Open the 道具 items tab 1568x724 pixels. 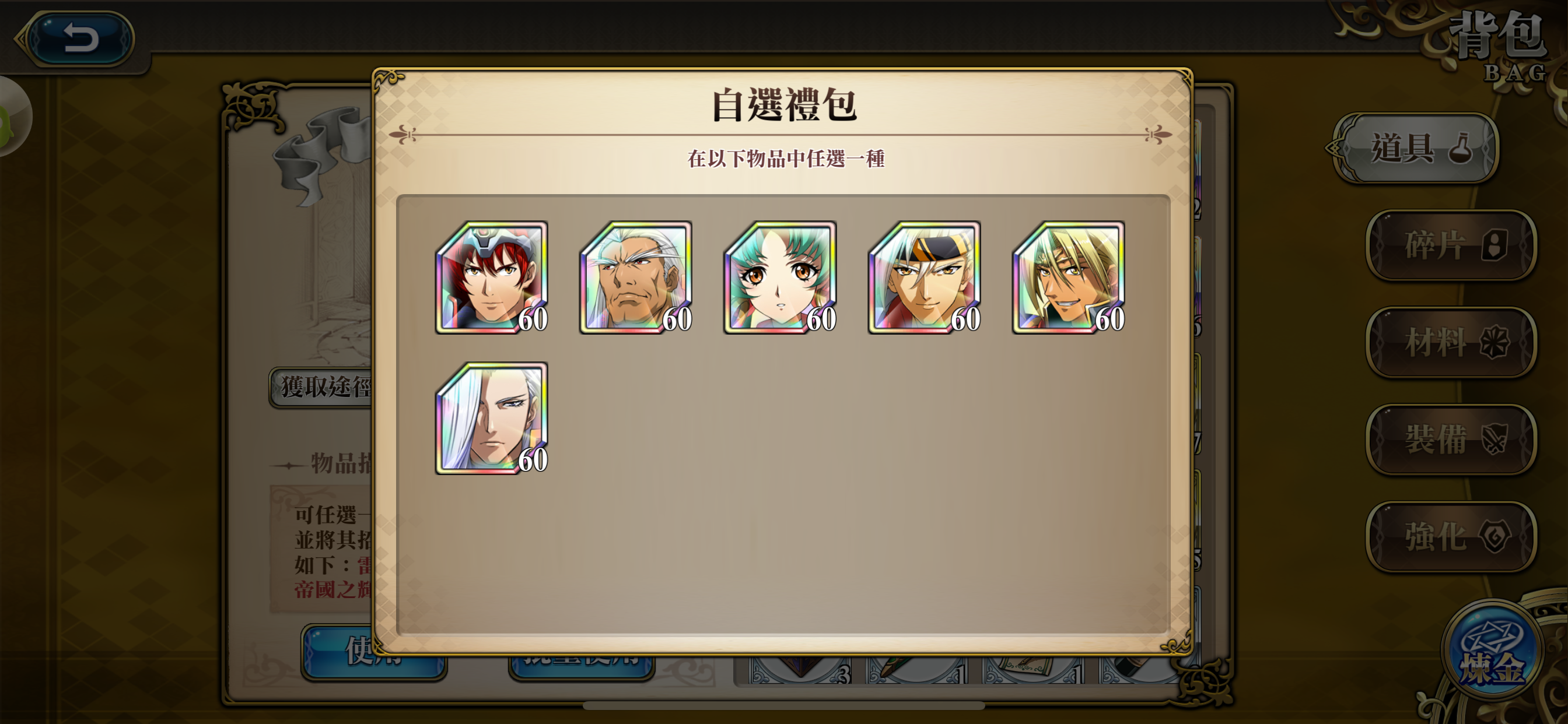1416,148
